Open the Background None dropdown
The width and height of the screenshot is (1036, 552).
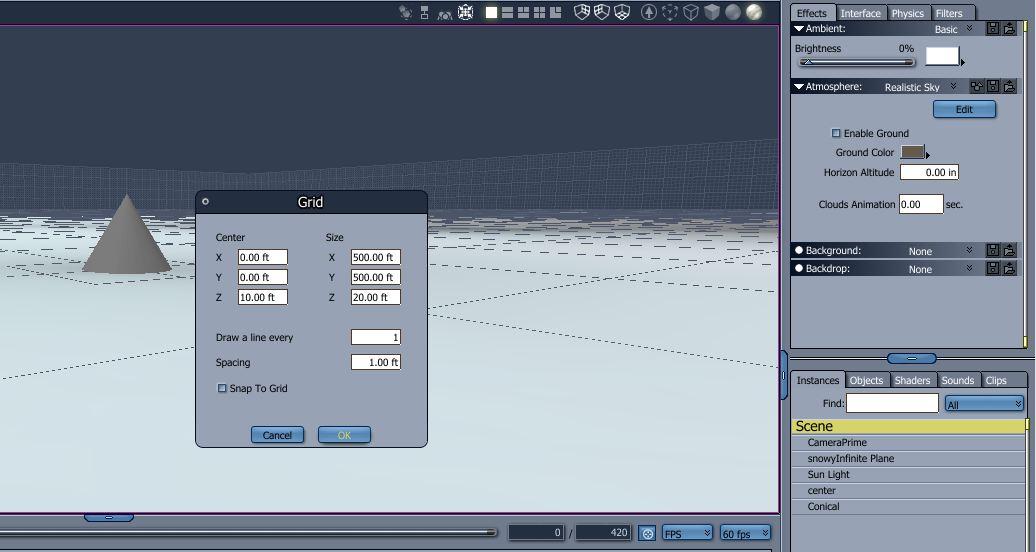pos(969,251)
